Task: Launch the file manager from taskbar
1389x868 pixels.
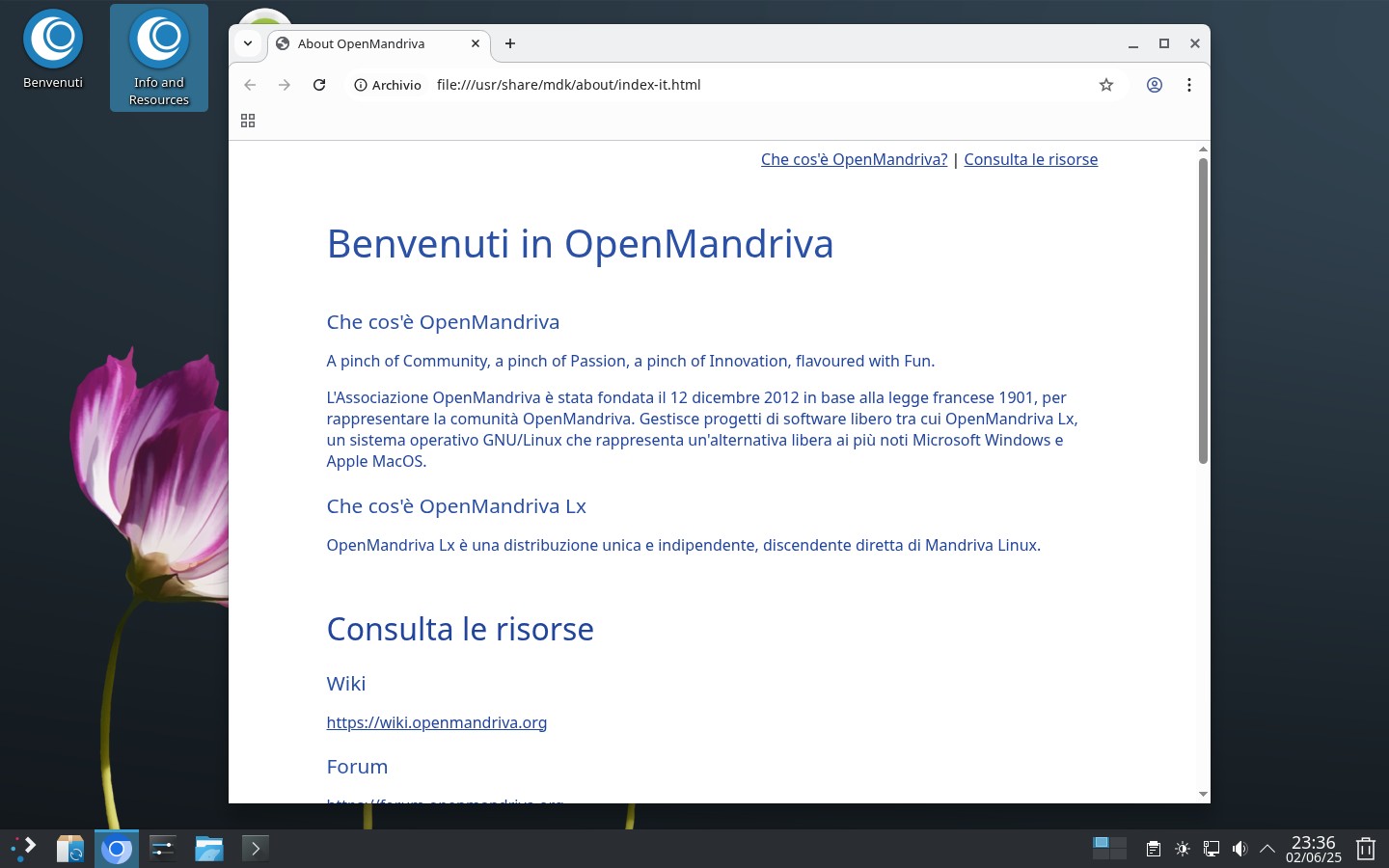Action: 209,849
